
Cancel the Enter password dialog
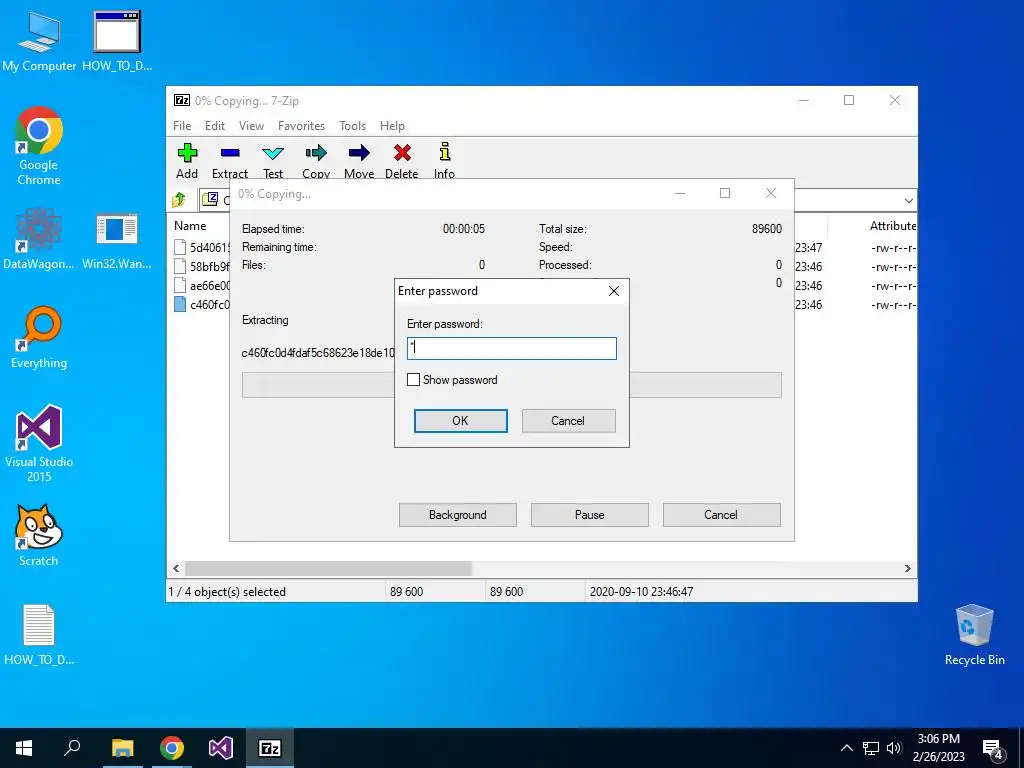click(568, 421)
